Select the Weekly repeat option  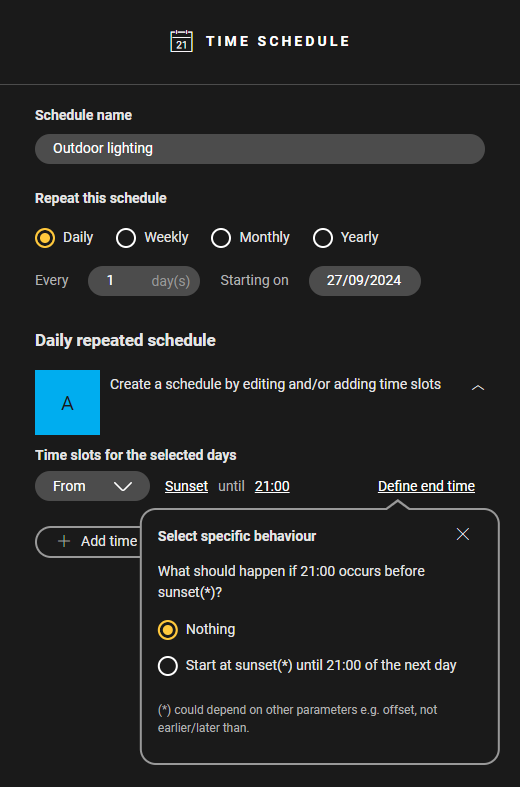126,238
